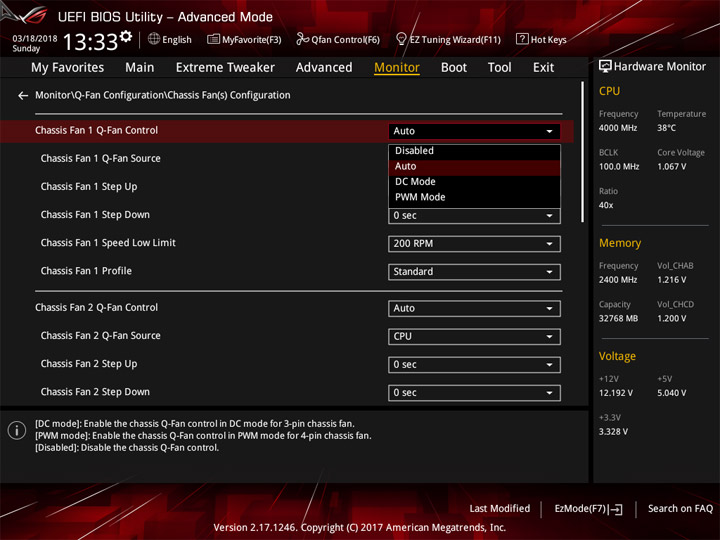Open MyFavorite(F3) button label
This screenshot has width=720, height=540.
click(x=252, y=40)
